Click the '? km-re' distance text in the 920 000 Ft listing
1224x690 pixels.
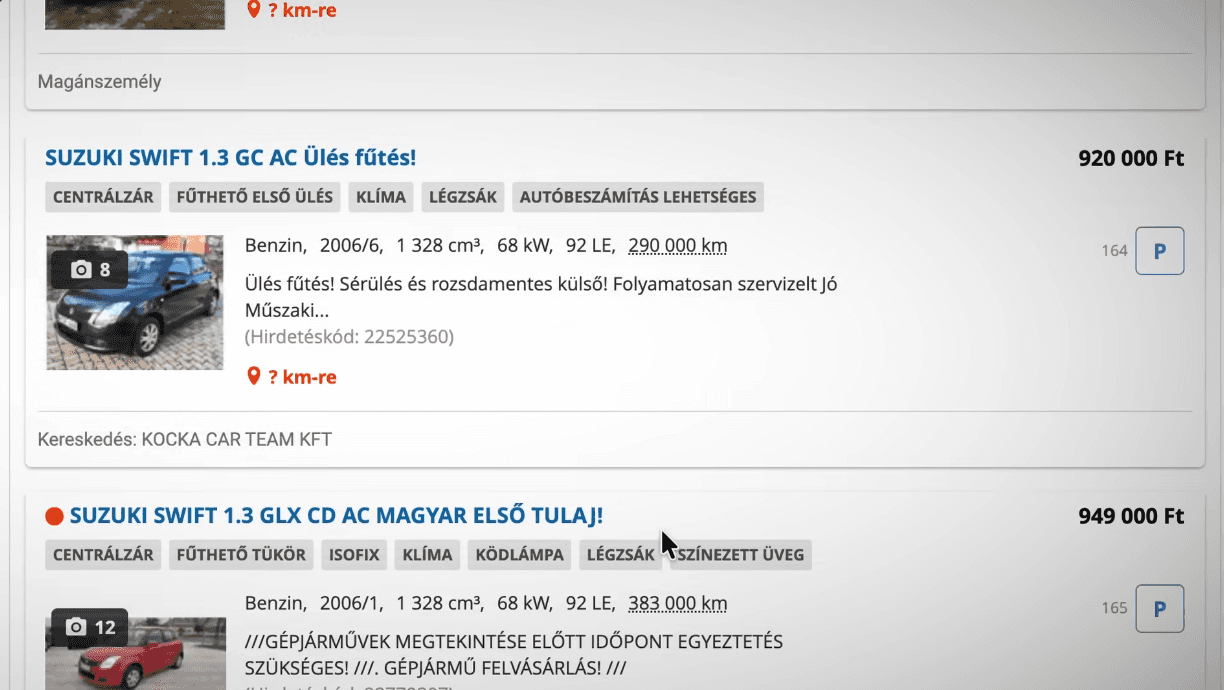click(302, 377)
